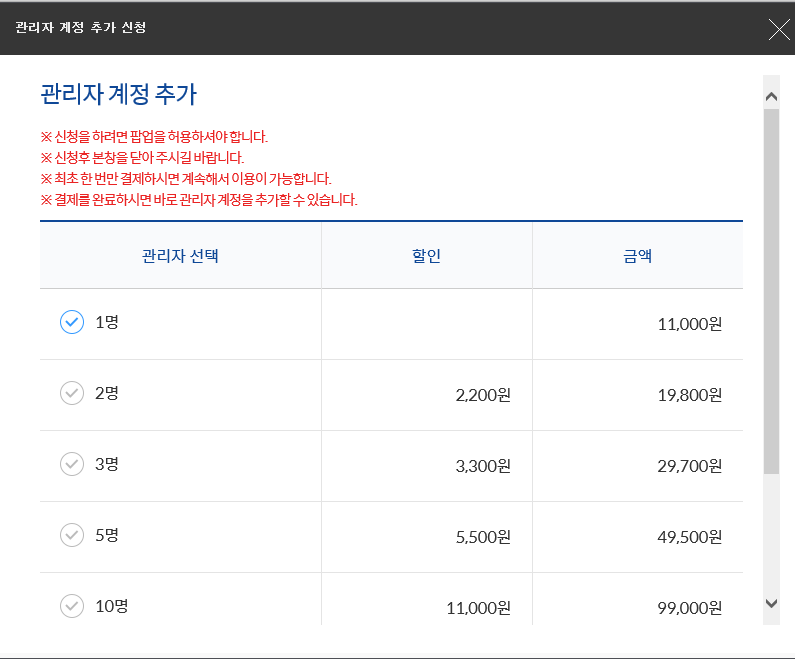Select the 1명 administrator option

72,322
